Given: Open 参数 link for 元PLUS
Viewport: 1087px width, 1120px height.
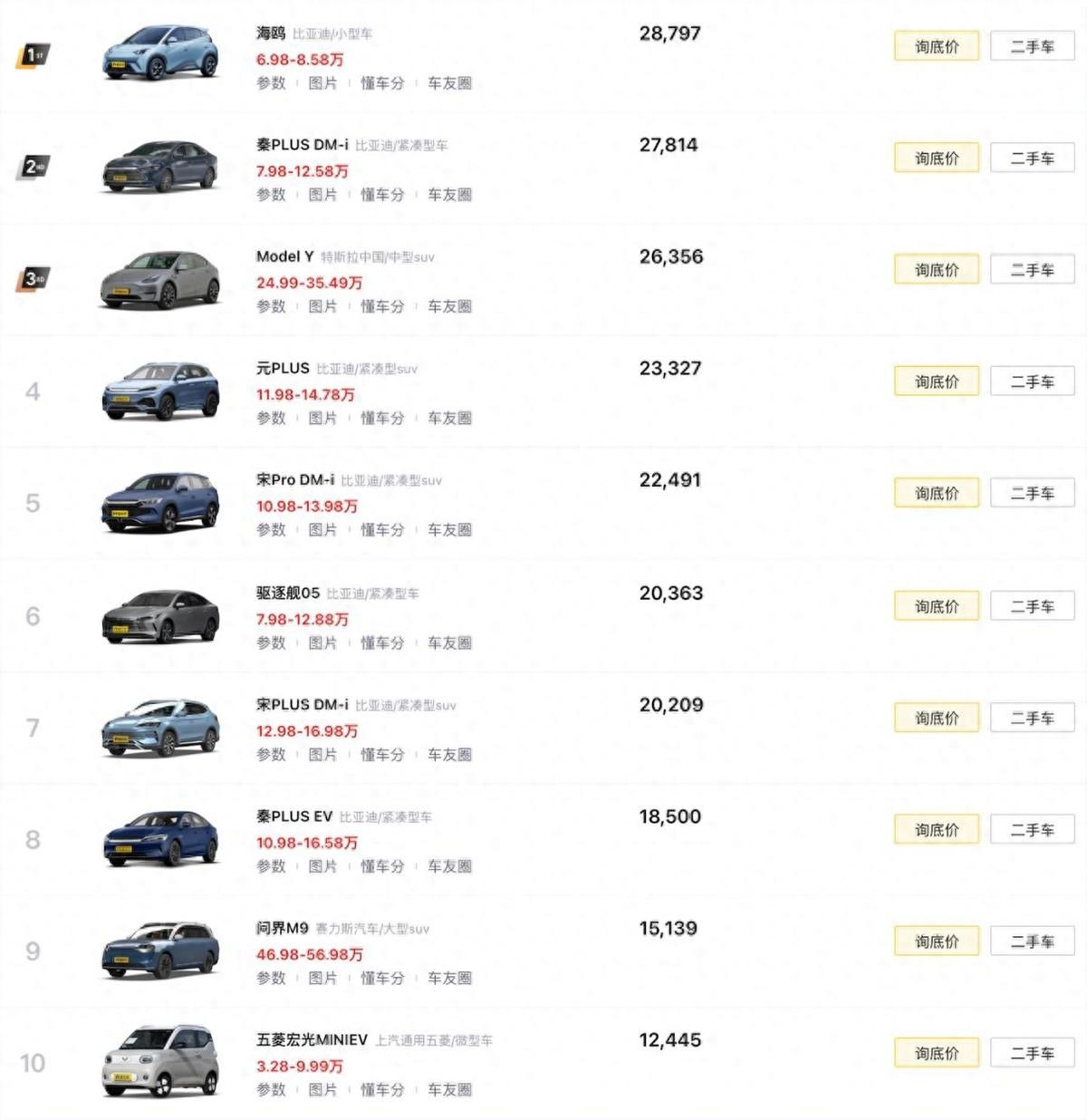Looking at the screenshot, I should pos(271,418).
